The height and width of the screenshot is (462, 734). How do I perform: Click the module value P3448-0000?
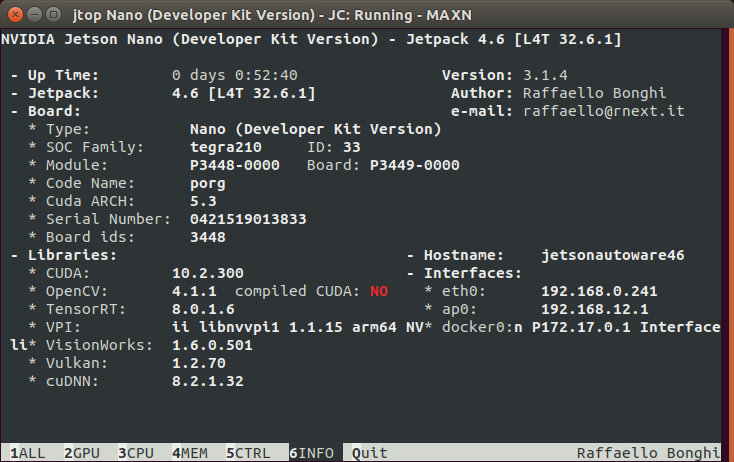coord(235,165)
